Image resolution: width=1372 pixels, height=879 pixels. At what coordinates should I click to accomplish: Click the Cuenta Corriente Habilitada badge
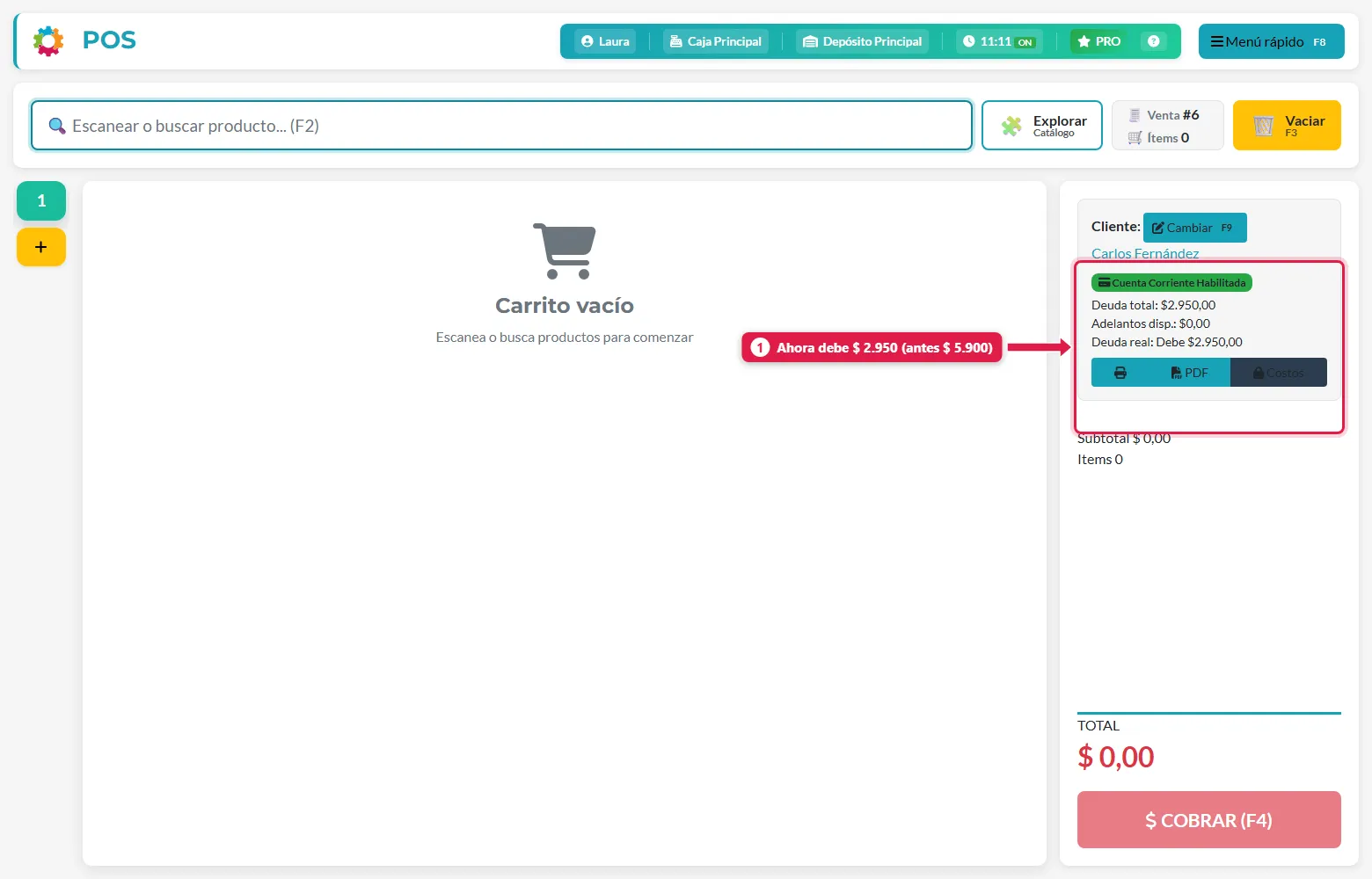(x=1171, y=283)
